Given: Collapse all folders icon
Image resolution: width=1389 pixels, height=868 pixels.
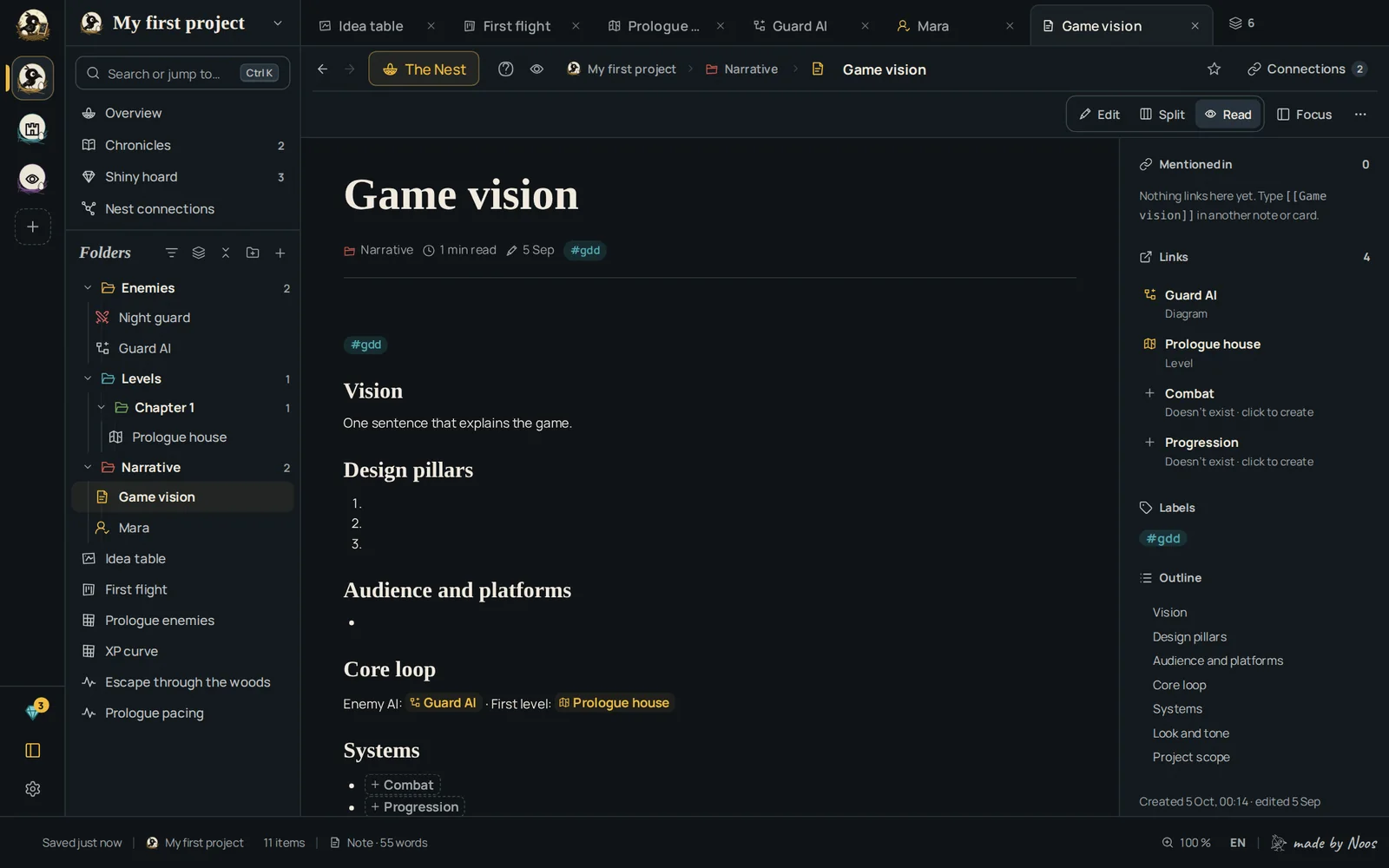Looking at the screenshot, I should click(226, 253).
